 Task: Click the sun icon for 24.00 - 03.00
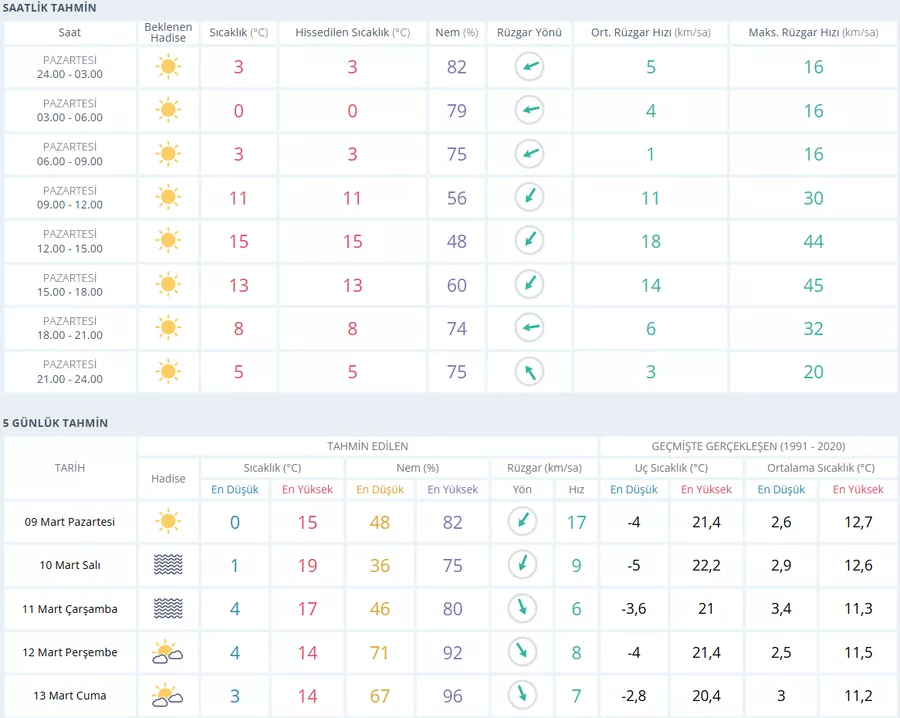pyautogui.click(x=168, y=67)
